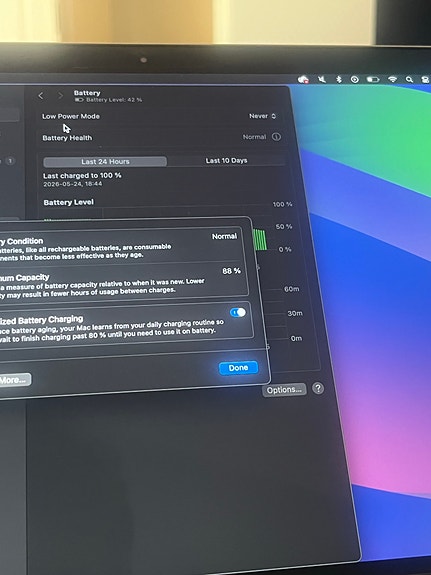Open the Bluetooth menu bar icon

(x=339, y=79)
